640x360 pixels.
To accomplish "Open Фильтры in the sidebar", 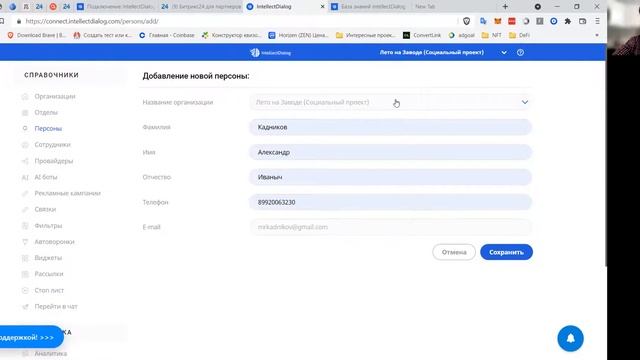I will coord(48,226).
